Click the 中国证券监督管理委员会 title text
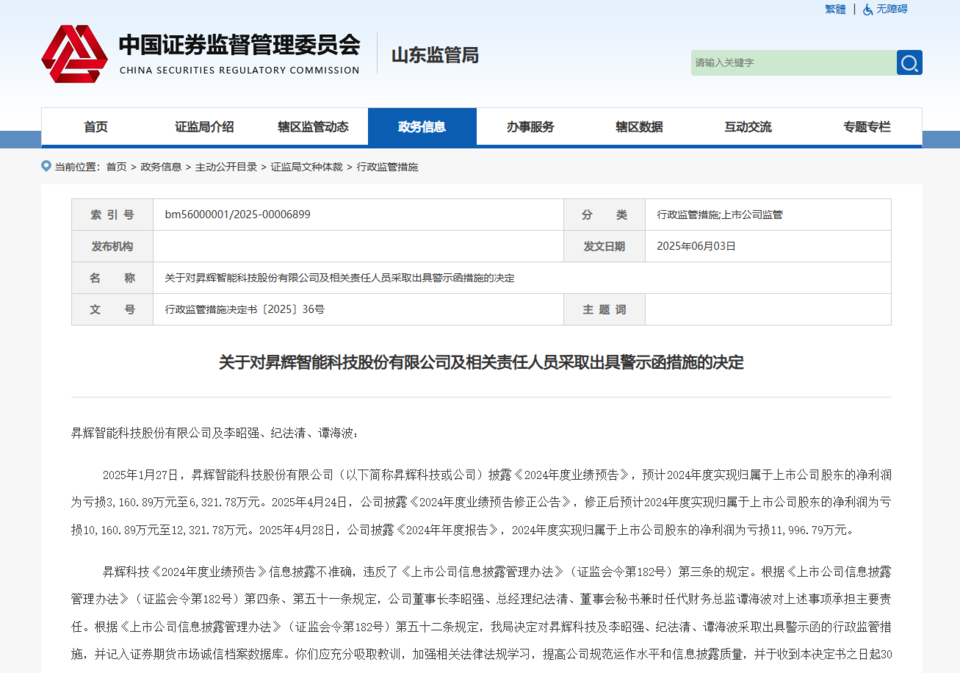This screenshot has height=673, width=960. tap(239, 45)
